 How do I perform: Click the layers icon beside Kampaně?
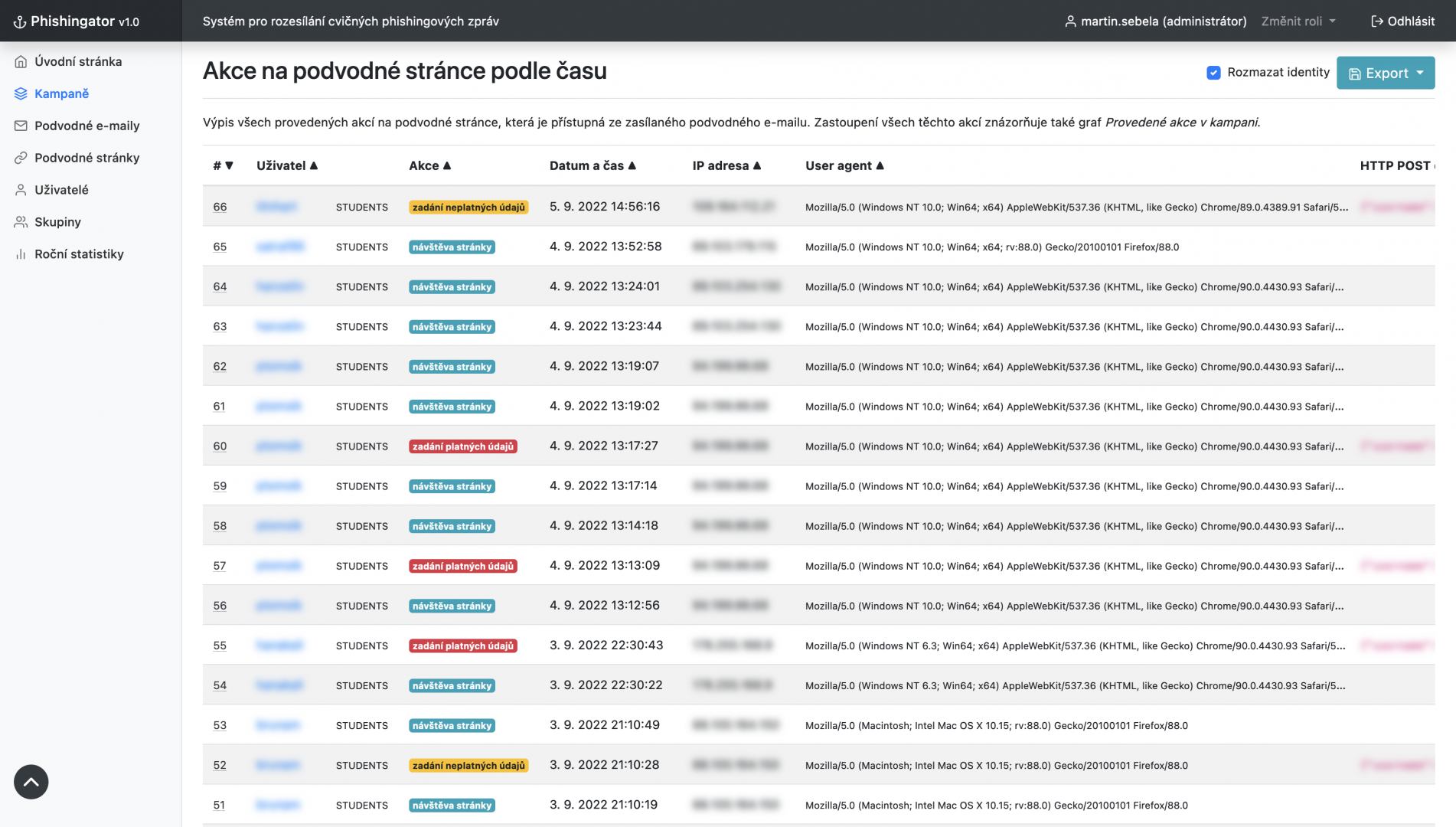tap(21, 93)
